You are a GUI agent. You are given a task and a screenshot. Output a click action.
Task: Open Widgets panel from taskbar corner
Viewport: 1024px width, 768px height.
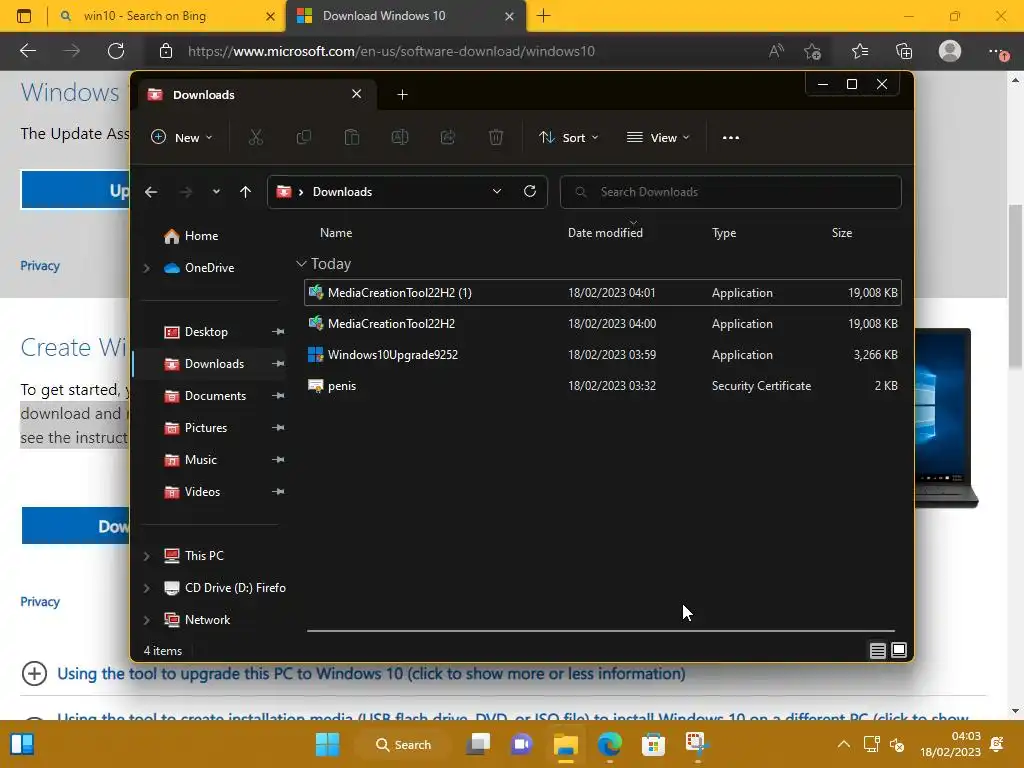click(22, 744)
